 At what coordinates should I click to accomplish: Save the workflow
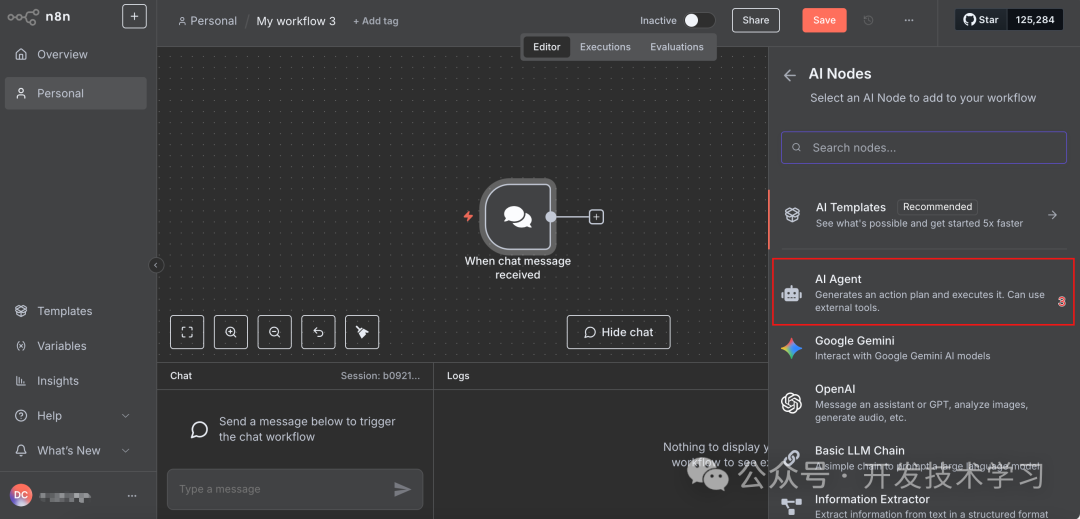(x=824, y=20)
